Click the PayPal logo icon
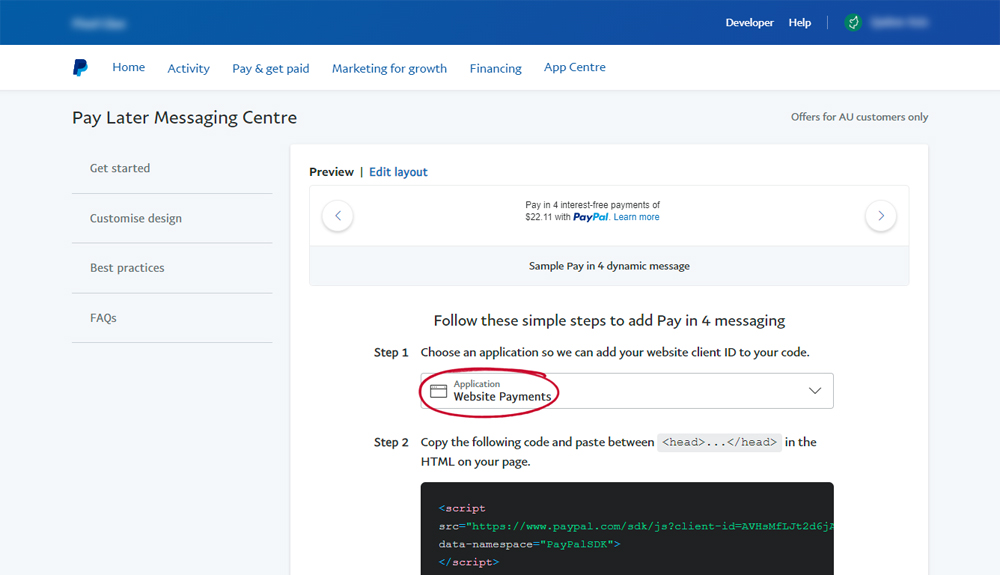The height and width of the screenshot is (575, 1000). (x=80, y=68)
